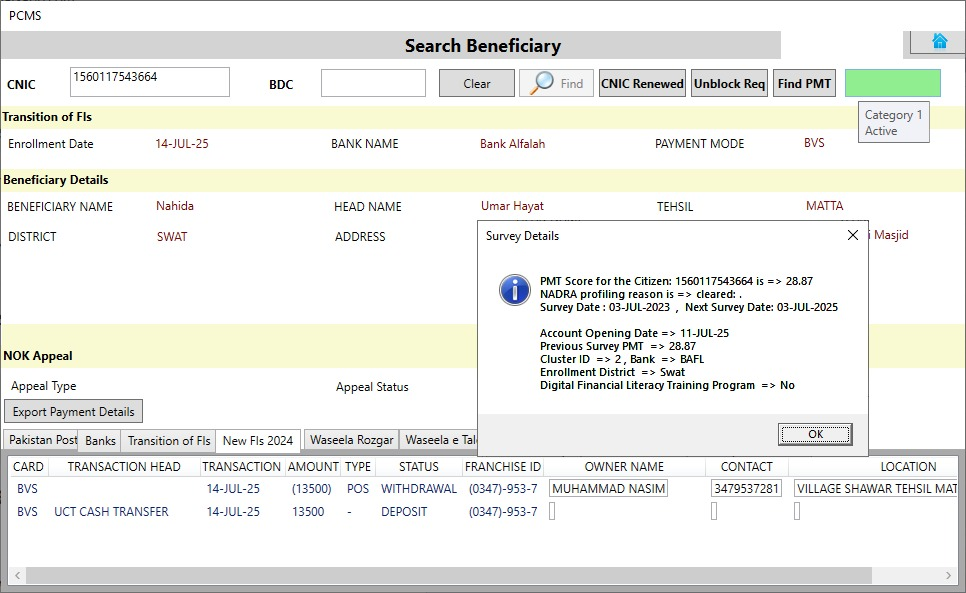Focus the CNIC number input field

[x=150, y=82]
